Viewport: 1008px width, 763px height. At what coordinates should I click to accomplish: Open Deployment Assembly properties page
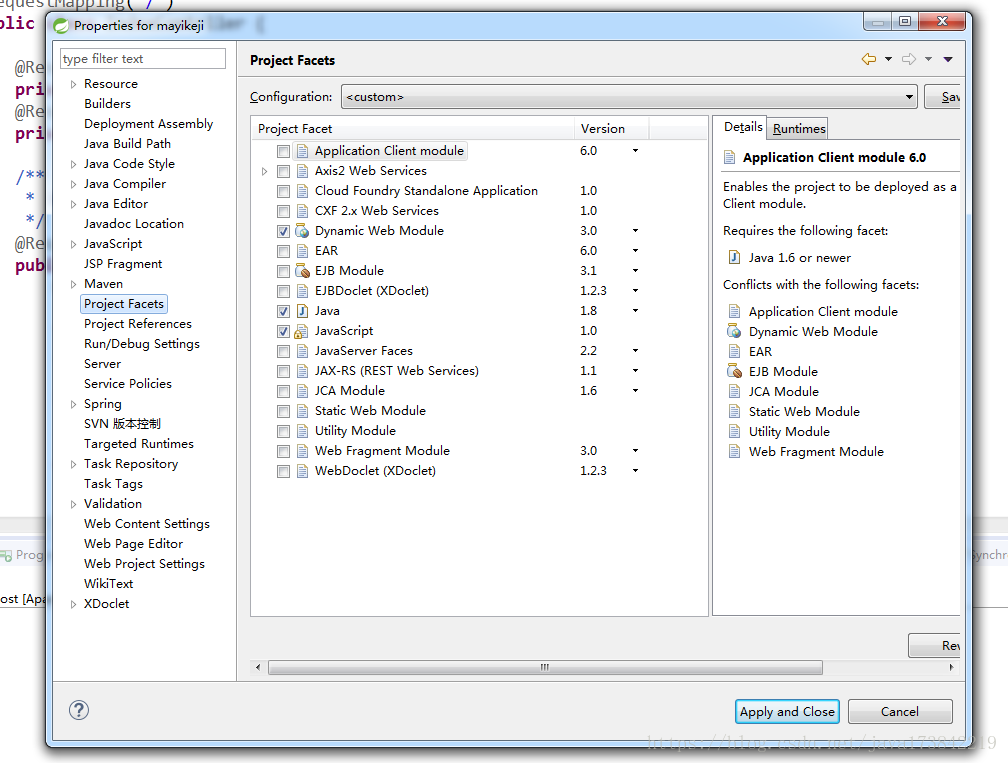pyautogui.click(x=148, y=123)
